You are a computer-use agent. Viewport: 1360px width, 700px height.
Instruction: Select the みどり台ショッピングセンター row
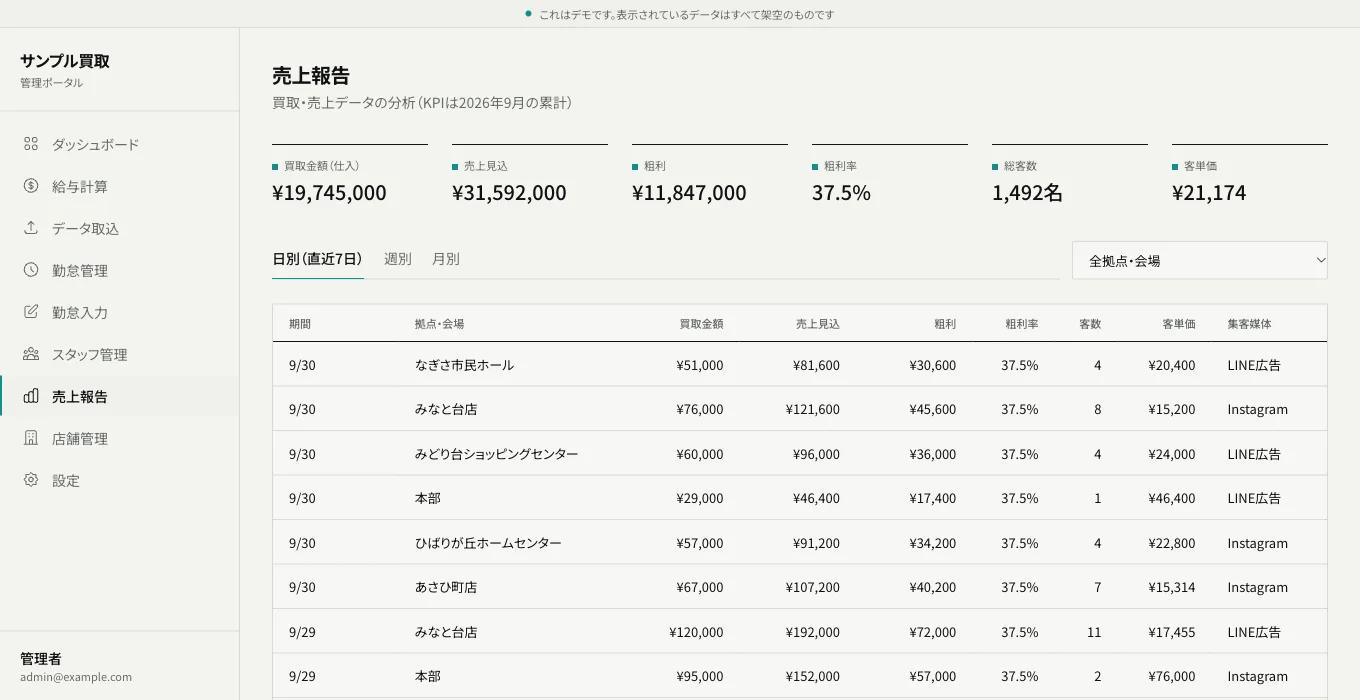coord(800,454)
